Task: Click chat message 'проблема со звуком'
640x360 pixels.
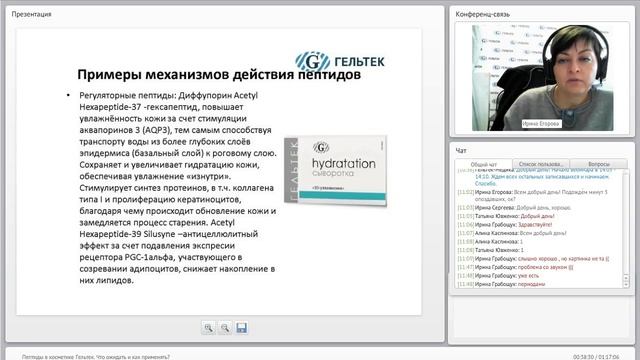Action: (545, 267)
